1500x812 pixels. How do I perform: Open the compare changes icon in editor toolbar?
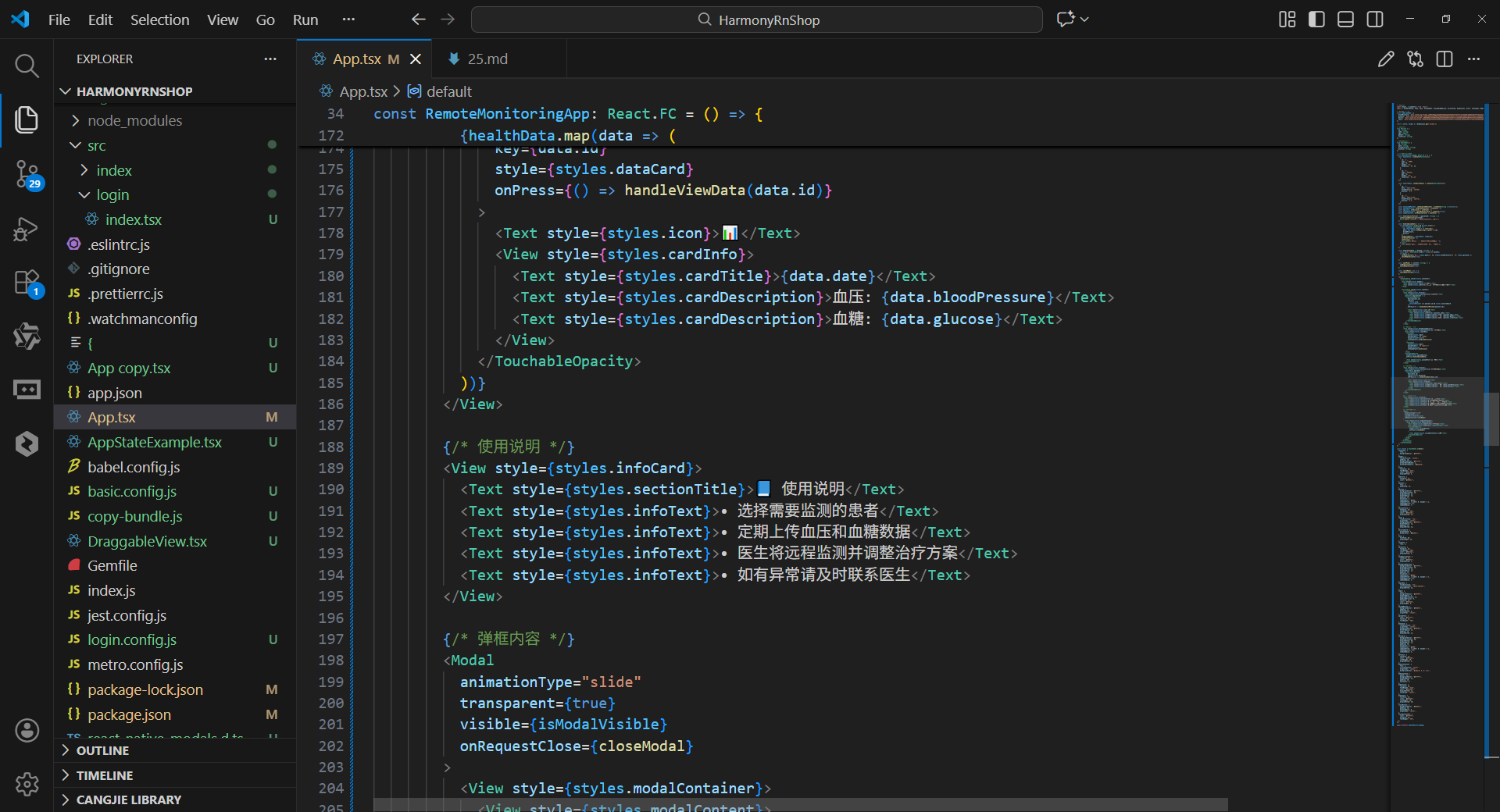click(x=1416, y=59)
